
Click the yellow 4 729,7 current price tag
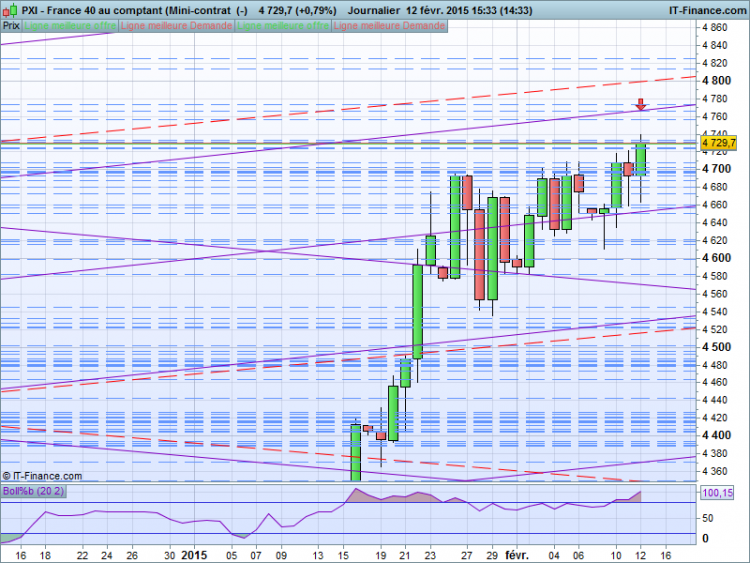tap(718, 143)
